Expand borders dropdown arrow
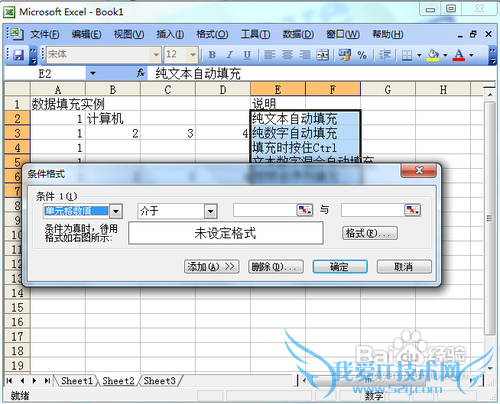 [x=419, y=55]
